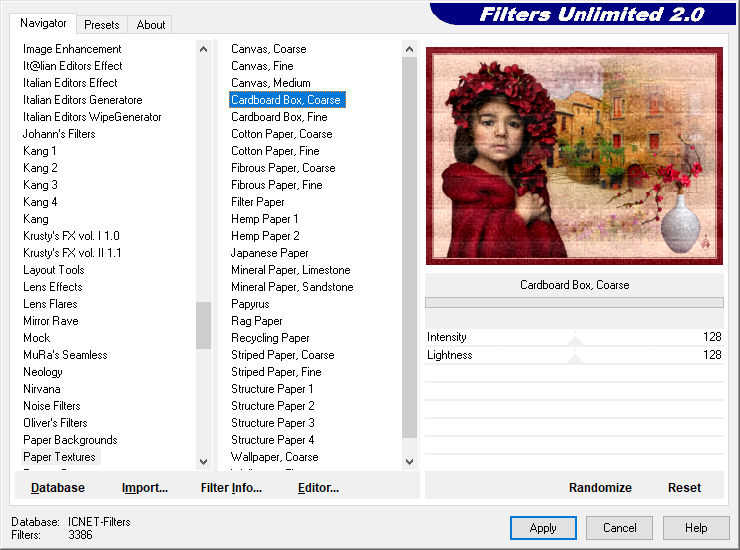Click the category list scrollbar thumb
The height and width of the screenshot is (550, 740).
tap(203, 325)
